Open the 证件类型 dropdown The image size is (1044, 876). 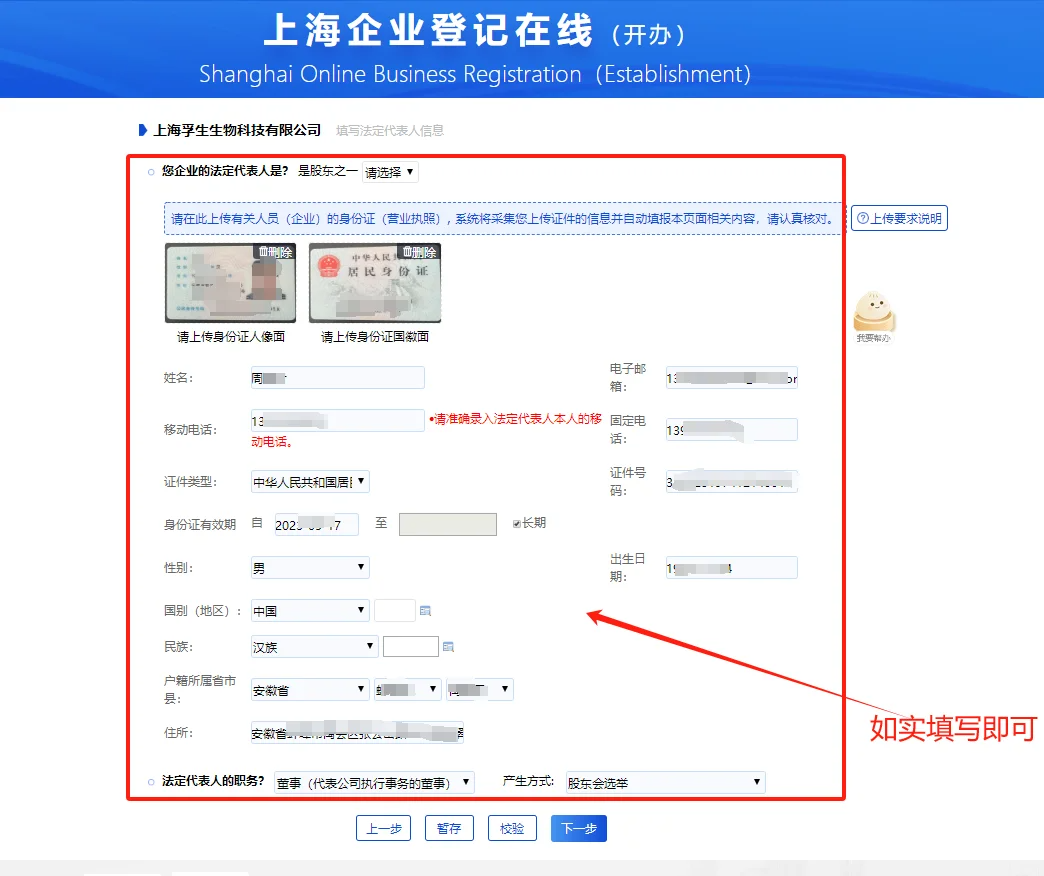(x=310, y=481)
